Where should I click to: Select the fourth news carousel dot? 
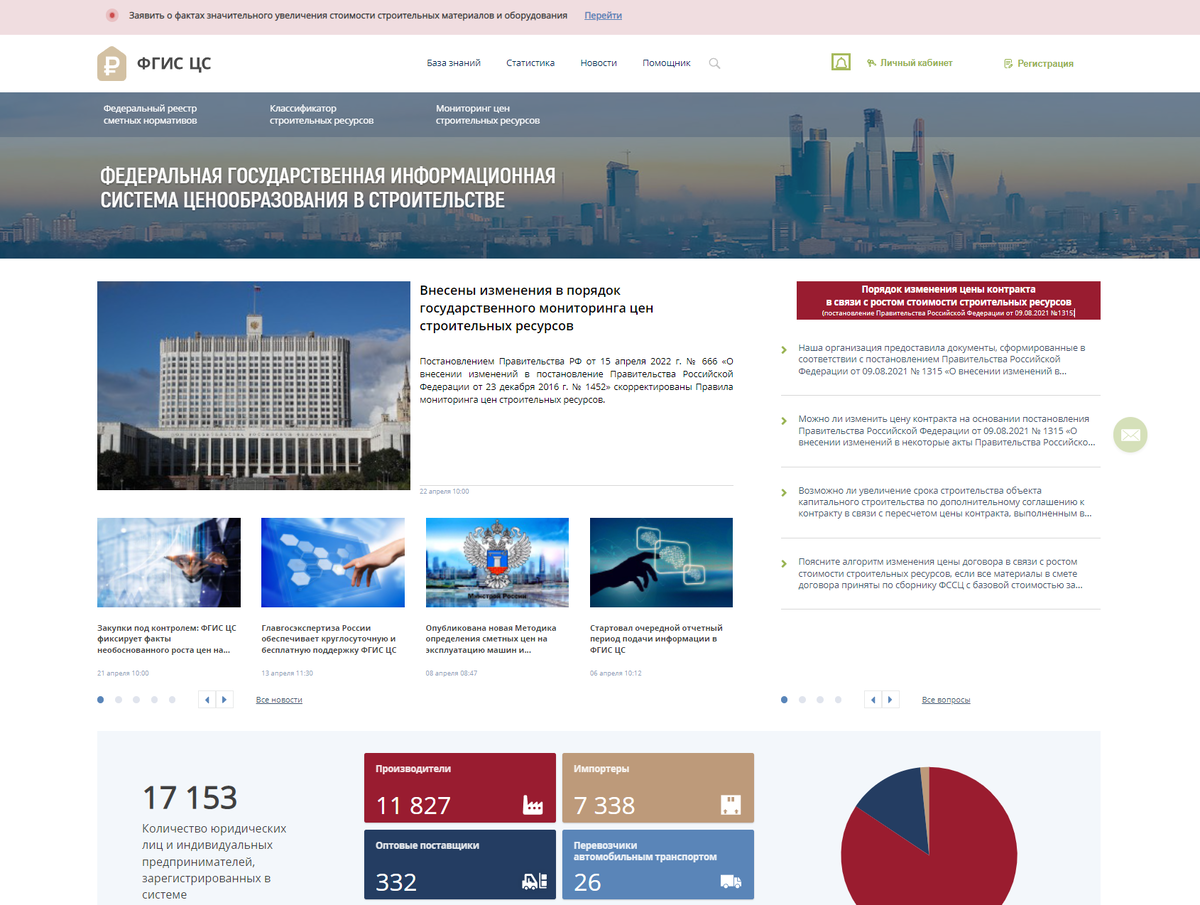[x=154, y=700]
